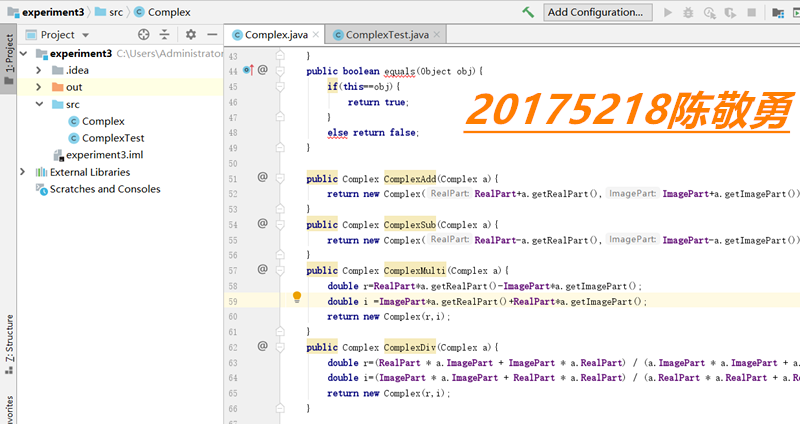
Task: Click the Add Configuration... button
Action: (597, 12)
